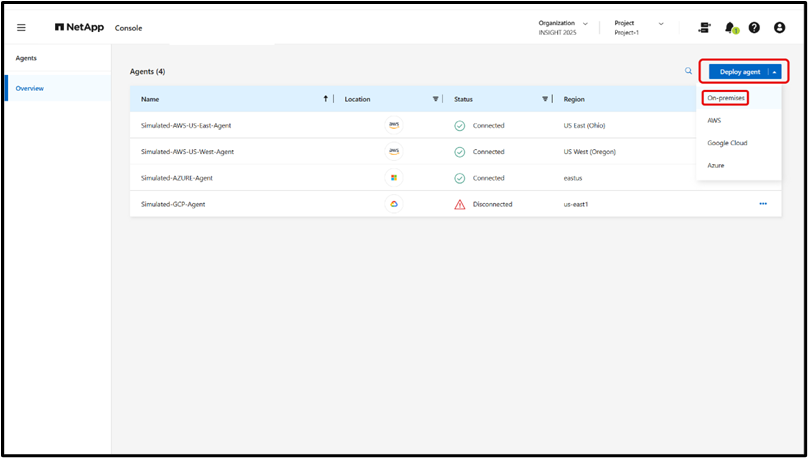
Task: Click the Disconnected status text
Action: 493,204
